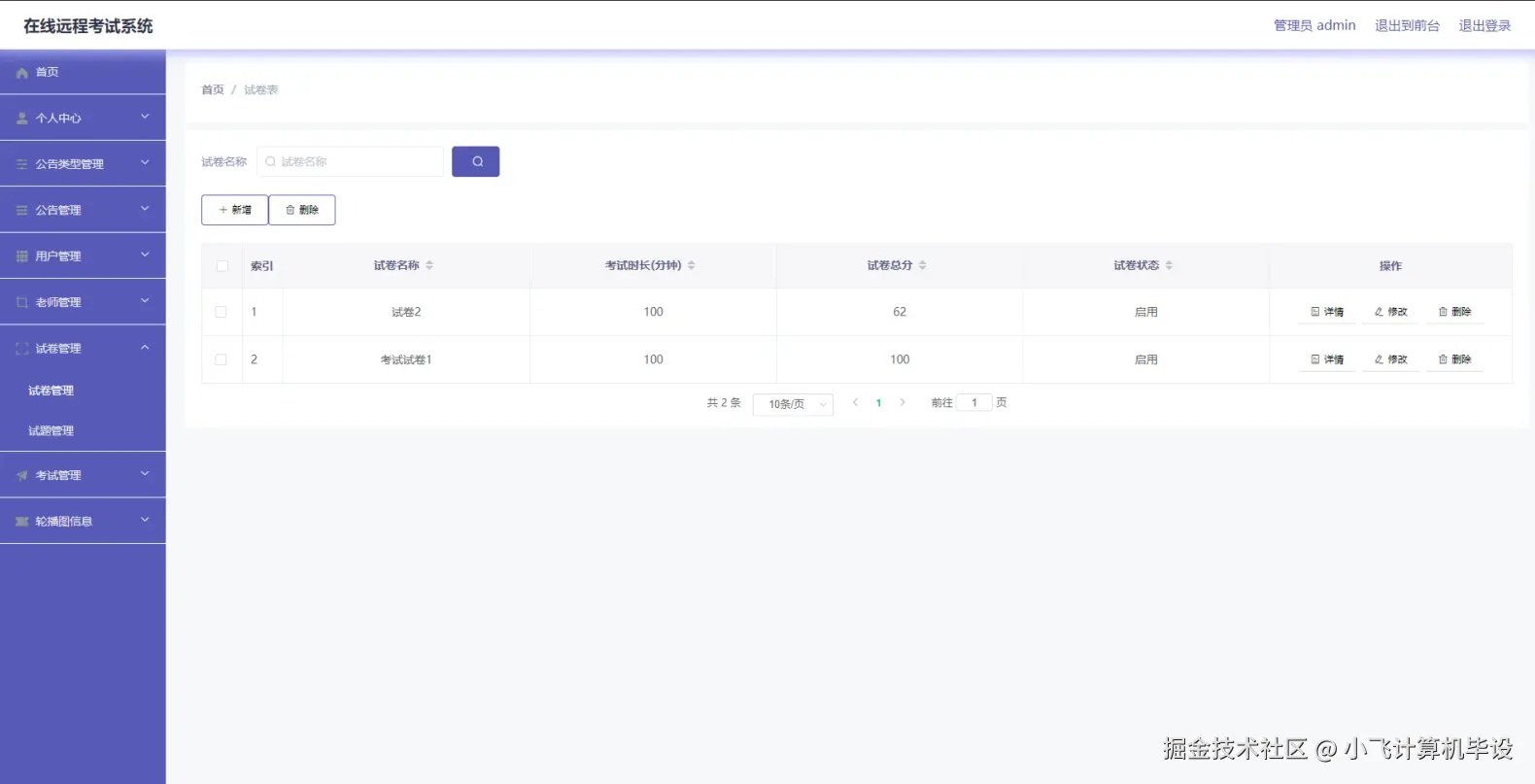The image size is (1535, 784).
Task: Click the 试卷管理 frame icon
Action: 21,349
